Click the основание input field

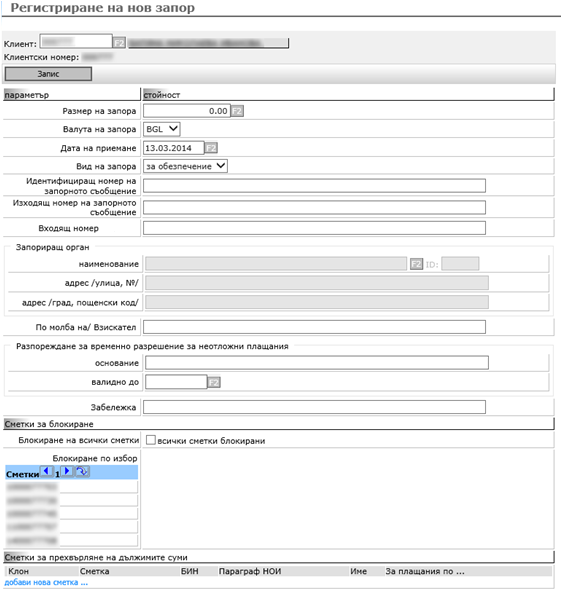point(317,363)
